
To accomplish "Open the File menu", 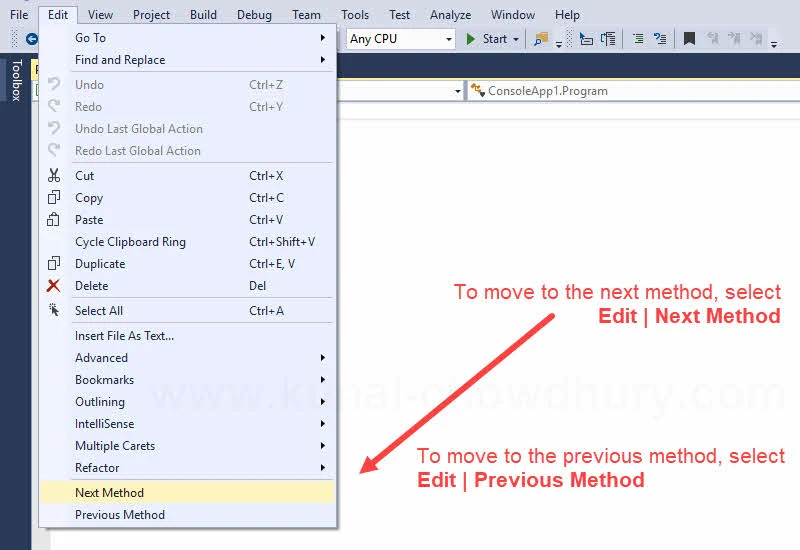I will (19, 15).
